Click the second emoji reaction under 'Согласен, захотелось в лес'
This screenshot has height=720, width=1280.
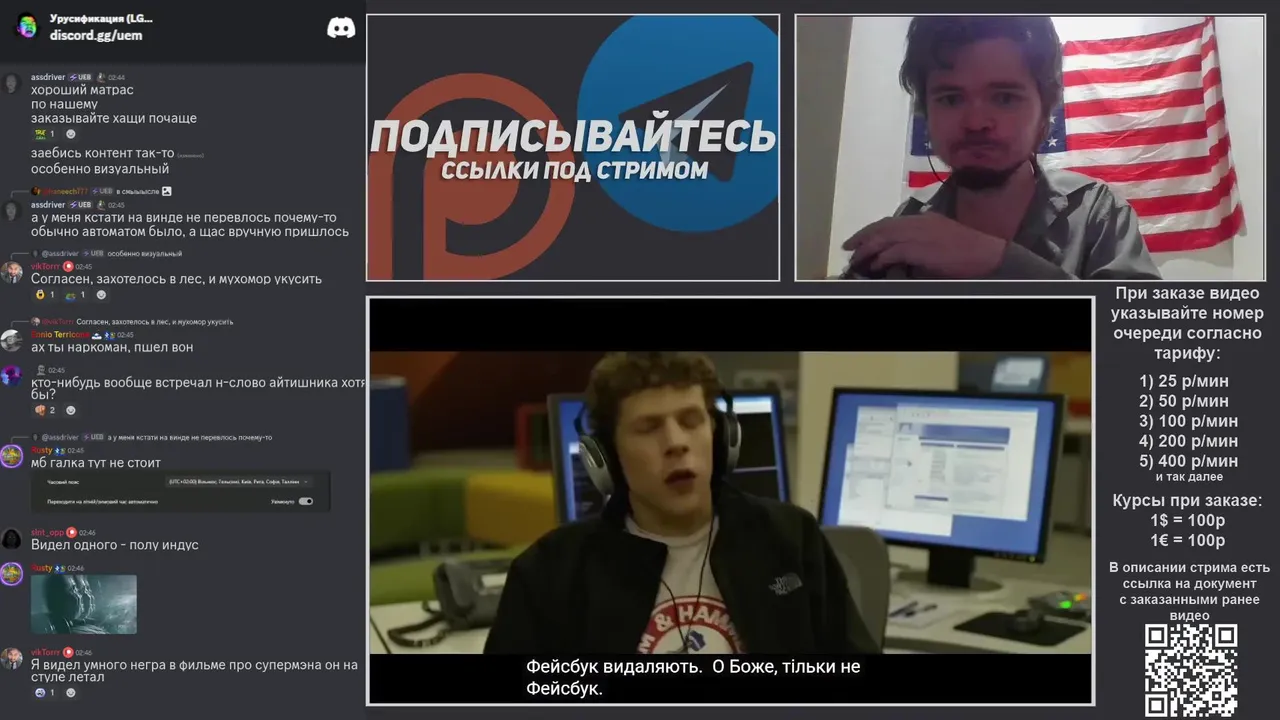pyautogui.click(x=76, y=295)
